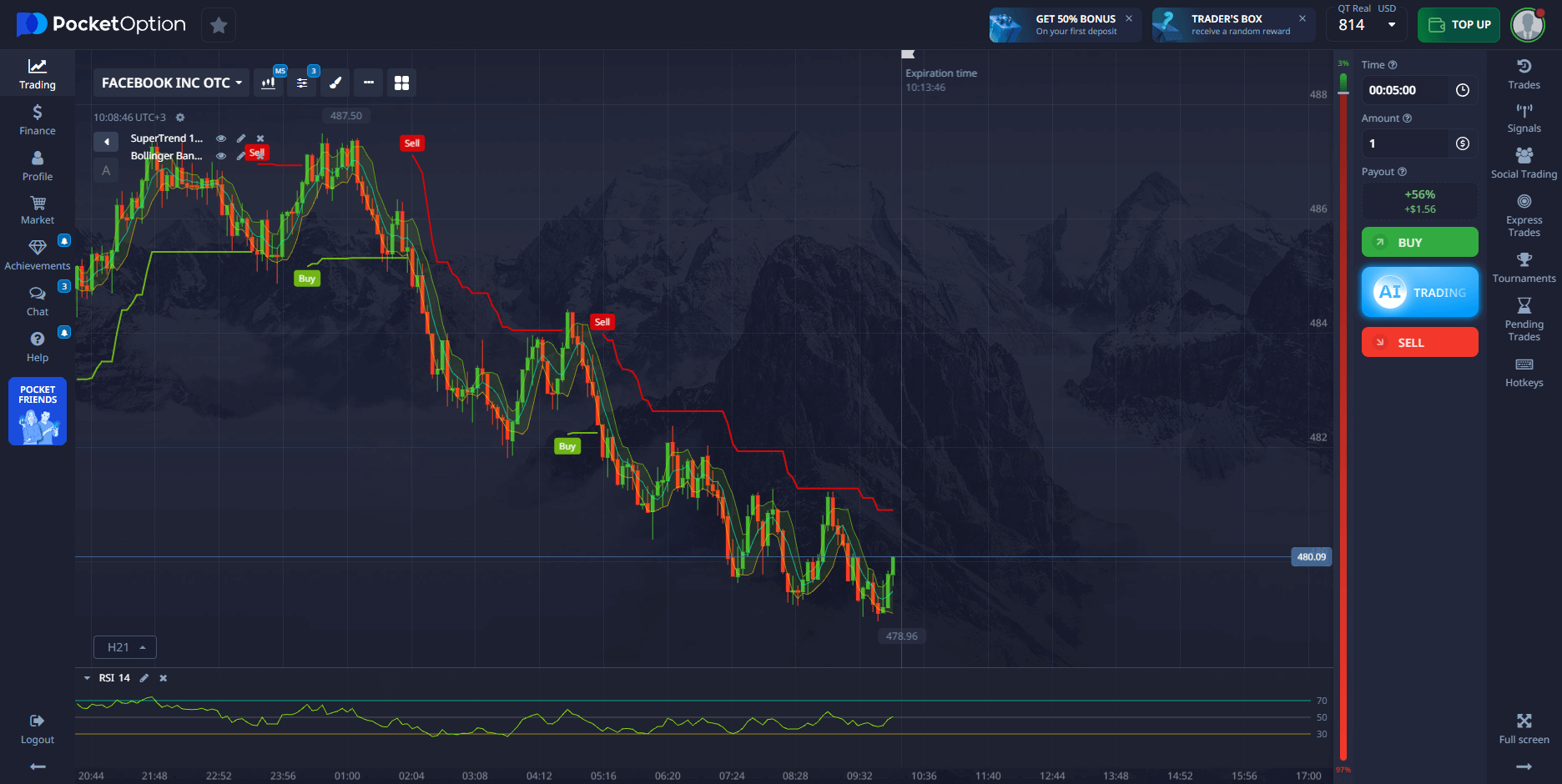Hide the Bollinger Bands indicator
Viewport: 1562px width, 784px height.
(x=221, y=156)
